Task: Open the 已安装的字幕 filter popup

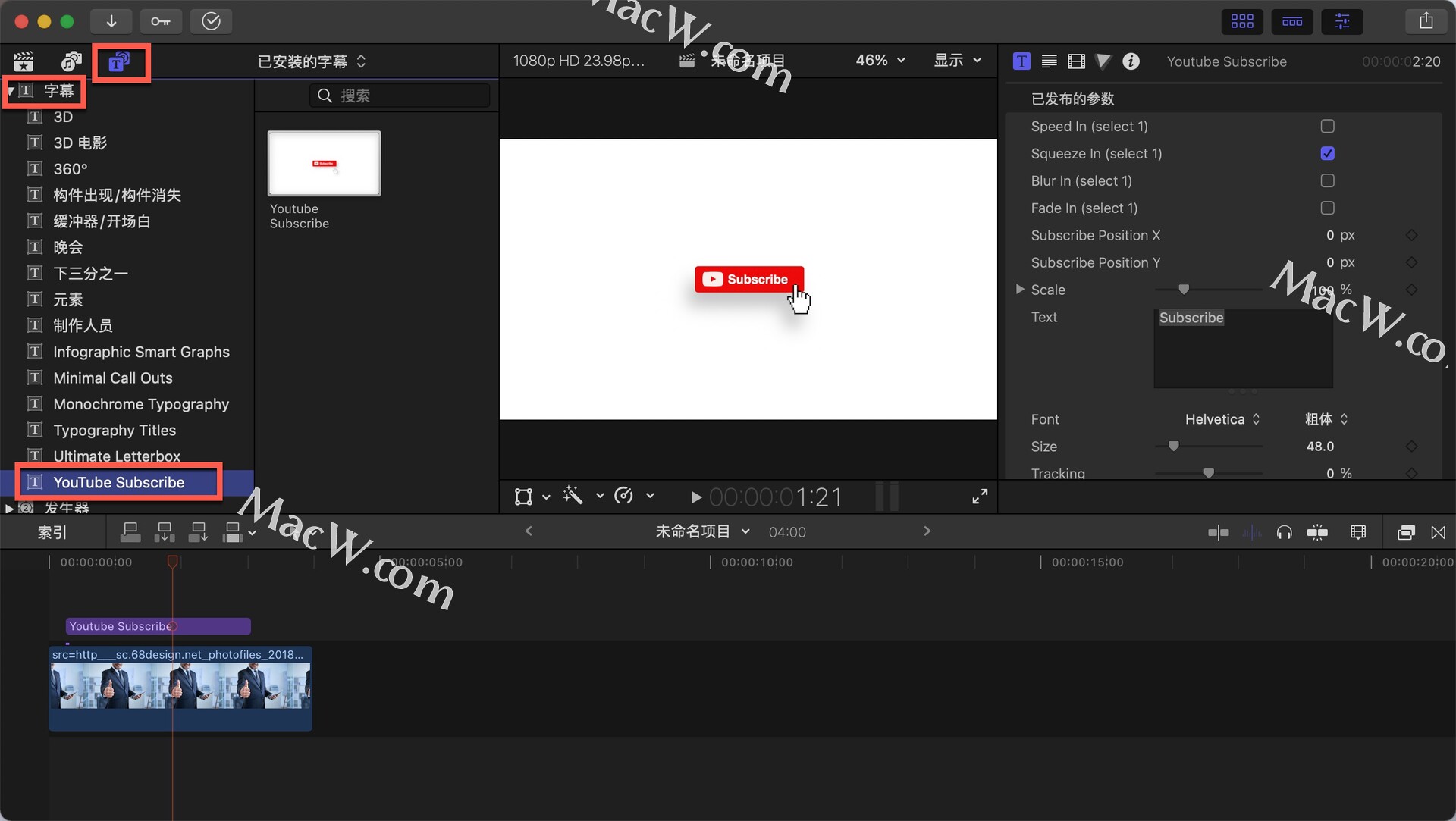Action: pos(312,61)
